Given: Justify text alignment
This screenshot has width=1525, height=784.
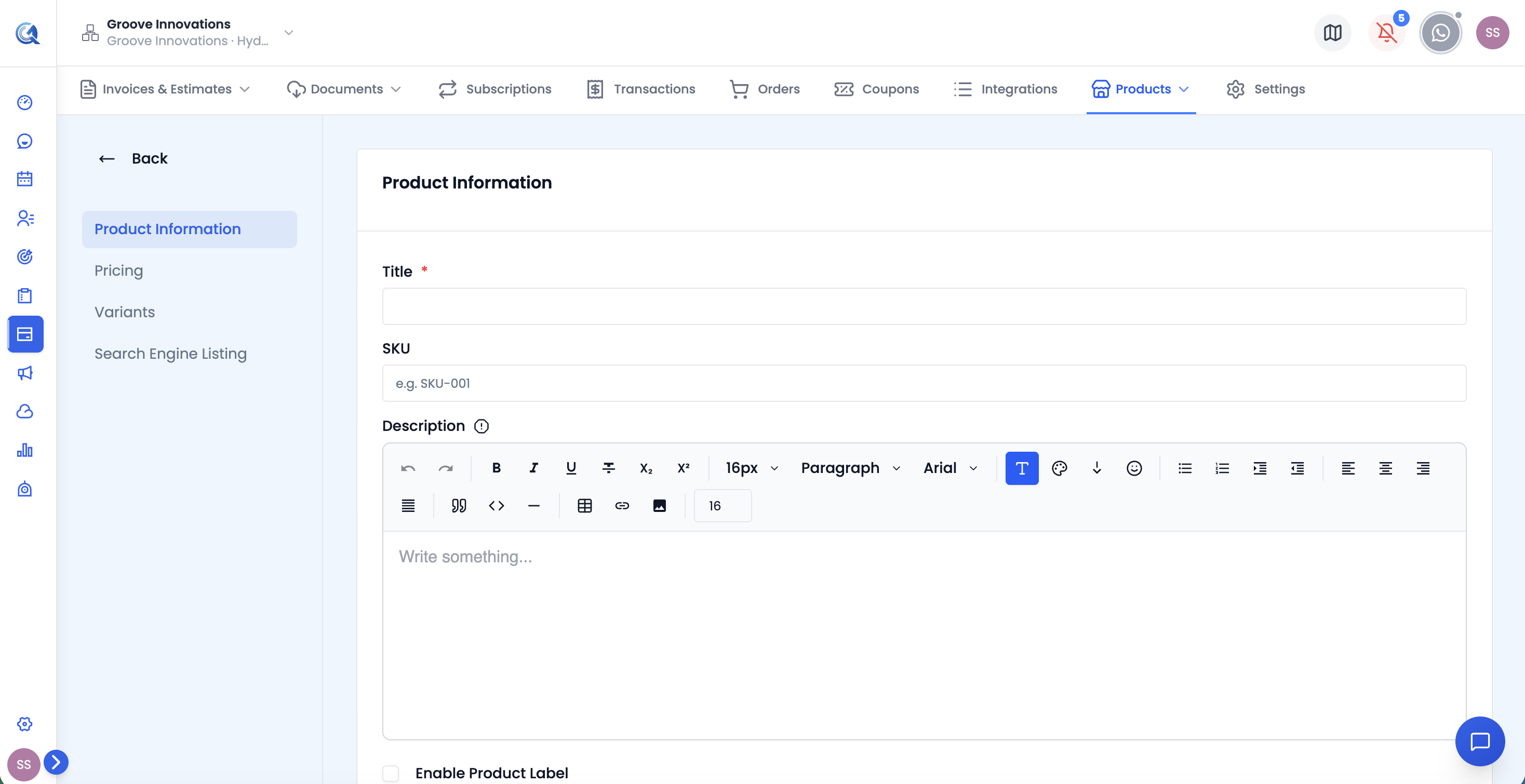Looking at the screenshot, I should click(408, 505).
